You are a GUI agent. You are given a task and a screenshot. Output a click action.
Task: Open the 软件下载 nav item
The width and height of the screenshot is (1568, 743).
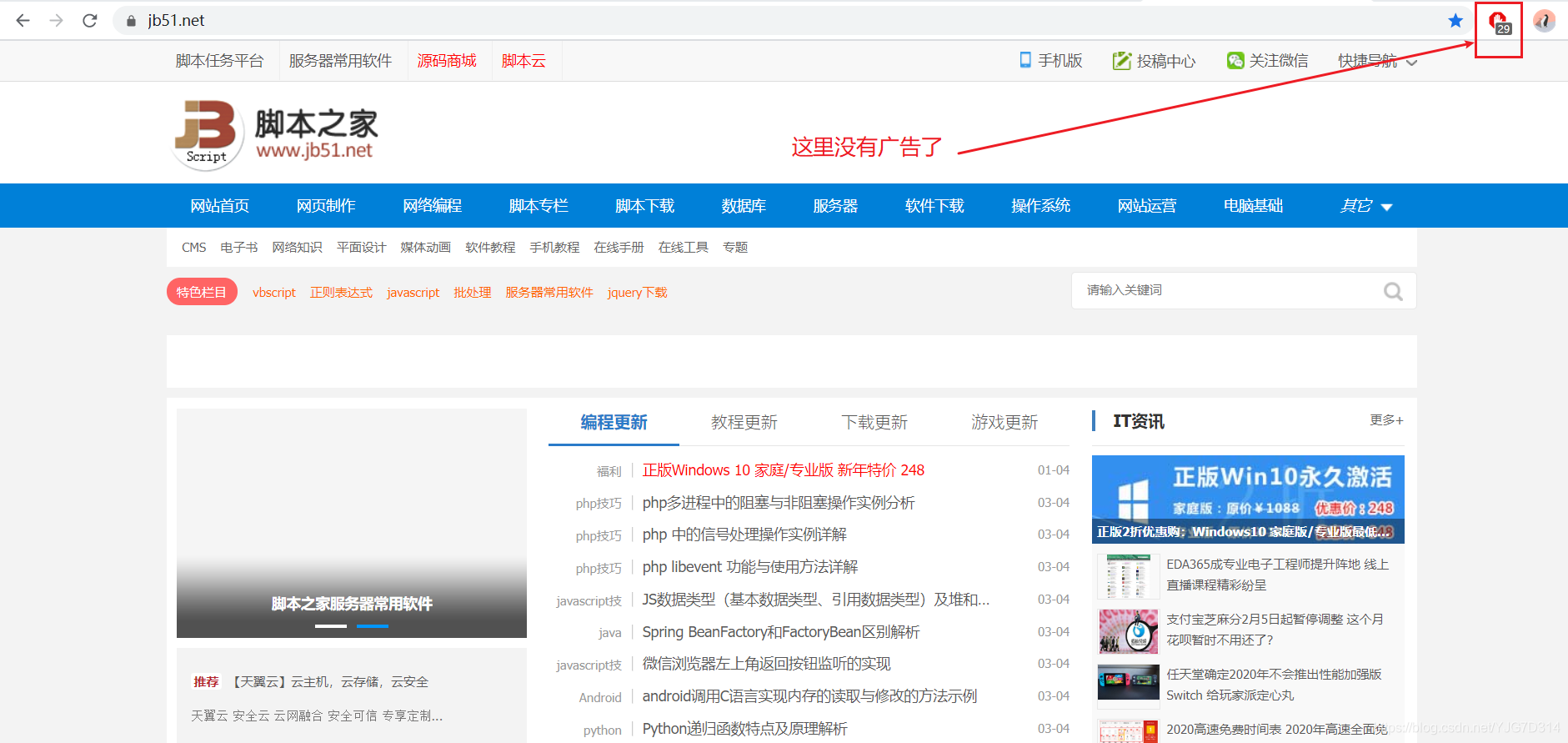[934, 206]
